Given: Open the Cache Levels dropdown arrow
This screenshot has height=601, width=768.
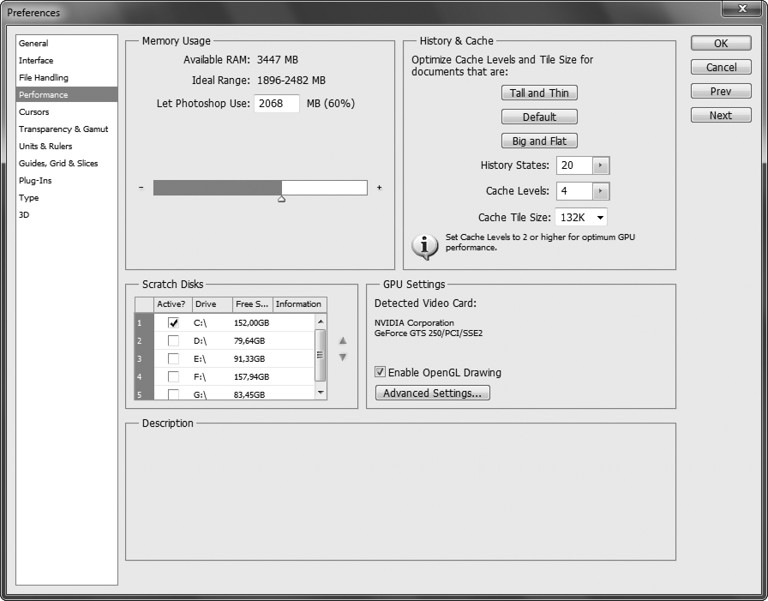Looking at the screenshot, I should [600, 191].
